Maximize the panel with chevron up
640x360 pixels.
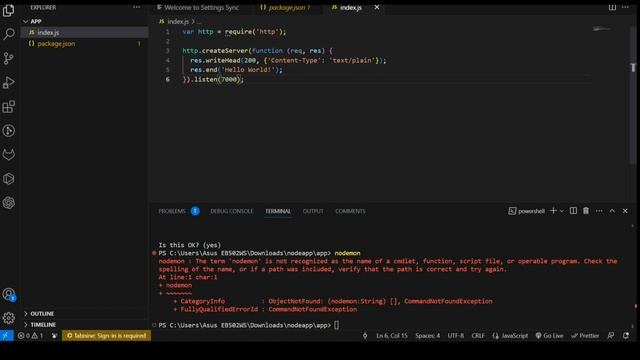point(612,211)
